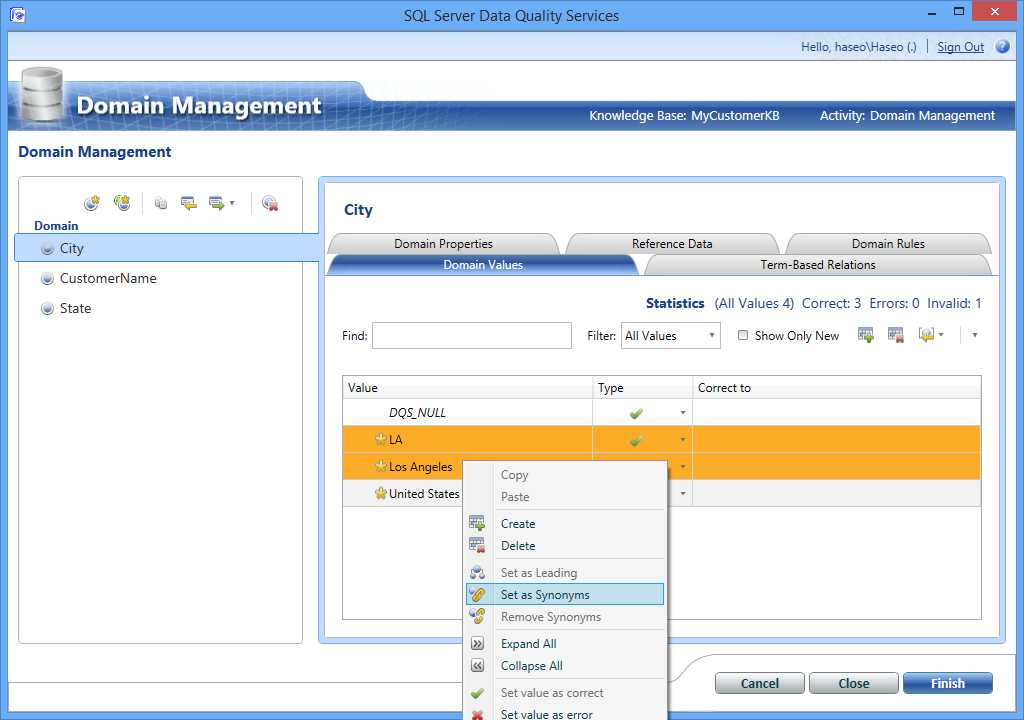The height and width of the screenshot is (720, 1024).
Task: Click the Create a composite domain icon
Action: tap(122, 203)
